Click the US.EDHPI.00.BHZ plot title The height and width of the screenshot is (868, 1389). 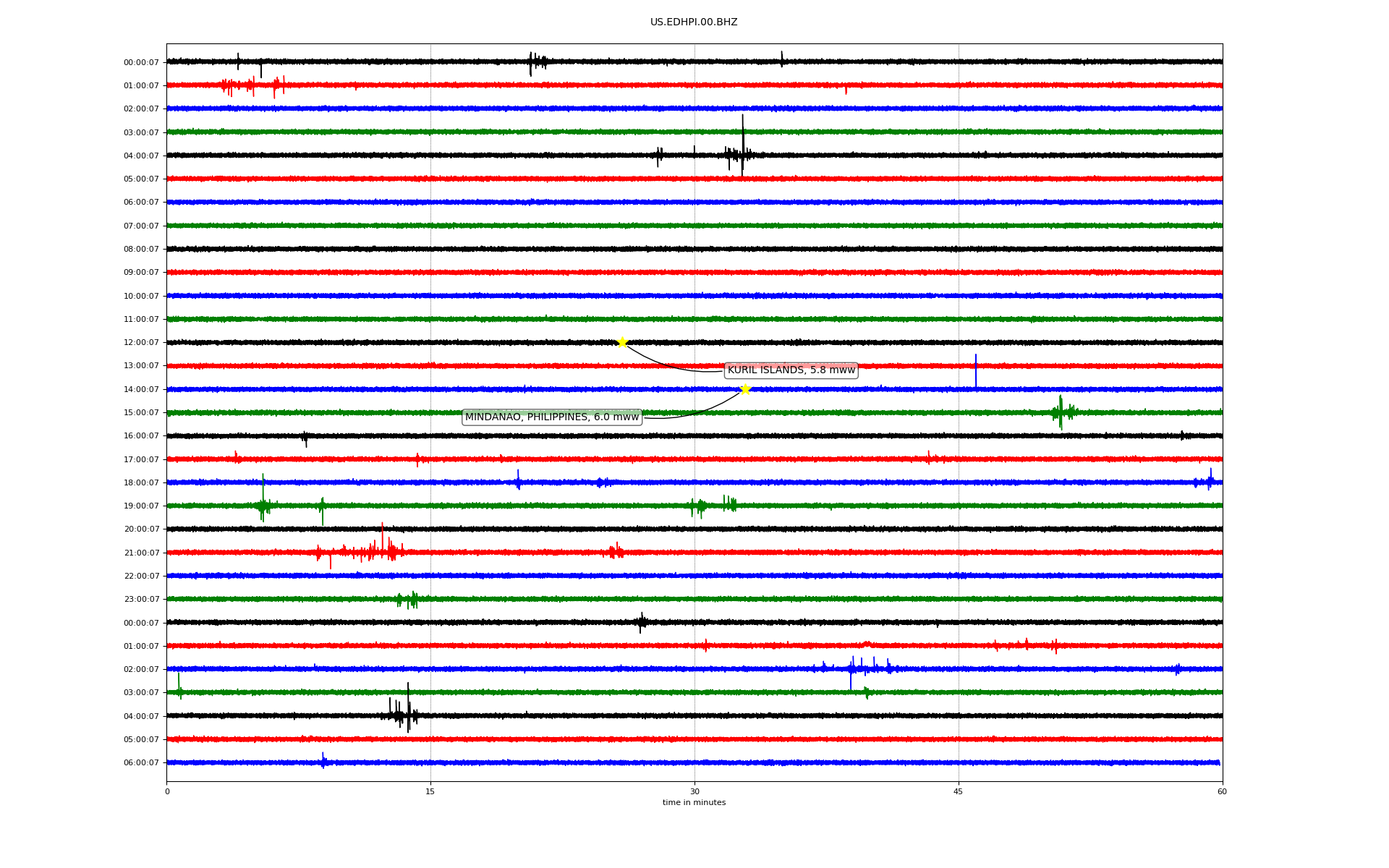coord(693,22)
